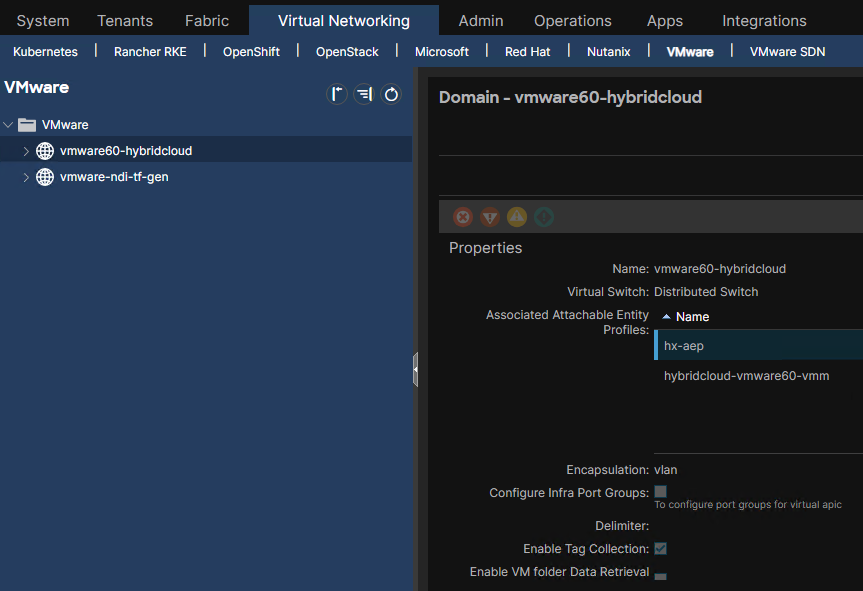Image resolution: width=863 pixels, height=591 pixels.
Task: Show major faults with the orange triangle icon
Action: click(490, 217)
